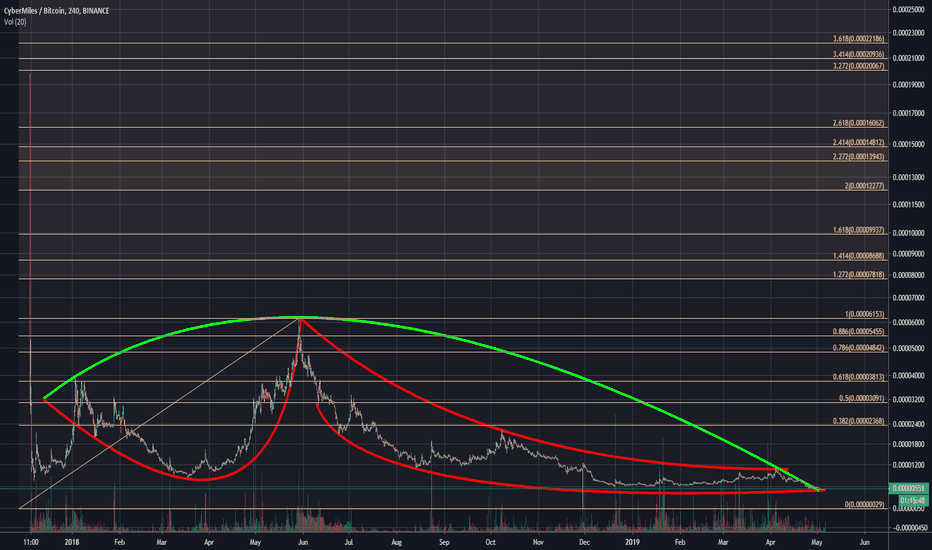Click the Sep time axis label
Image resolution: width=932 pixels, height=550 pixels.
click(x=443, y=542)
